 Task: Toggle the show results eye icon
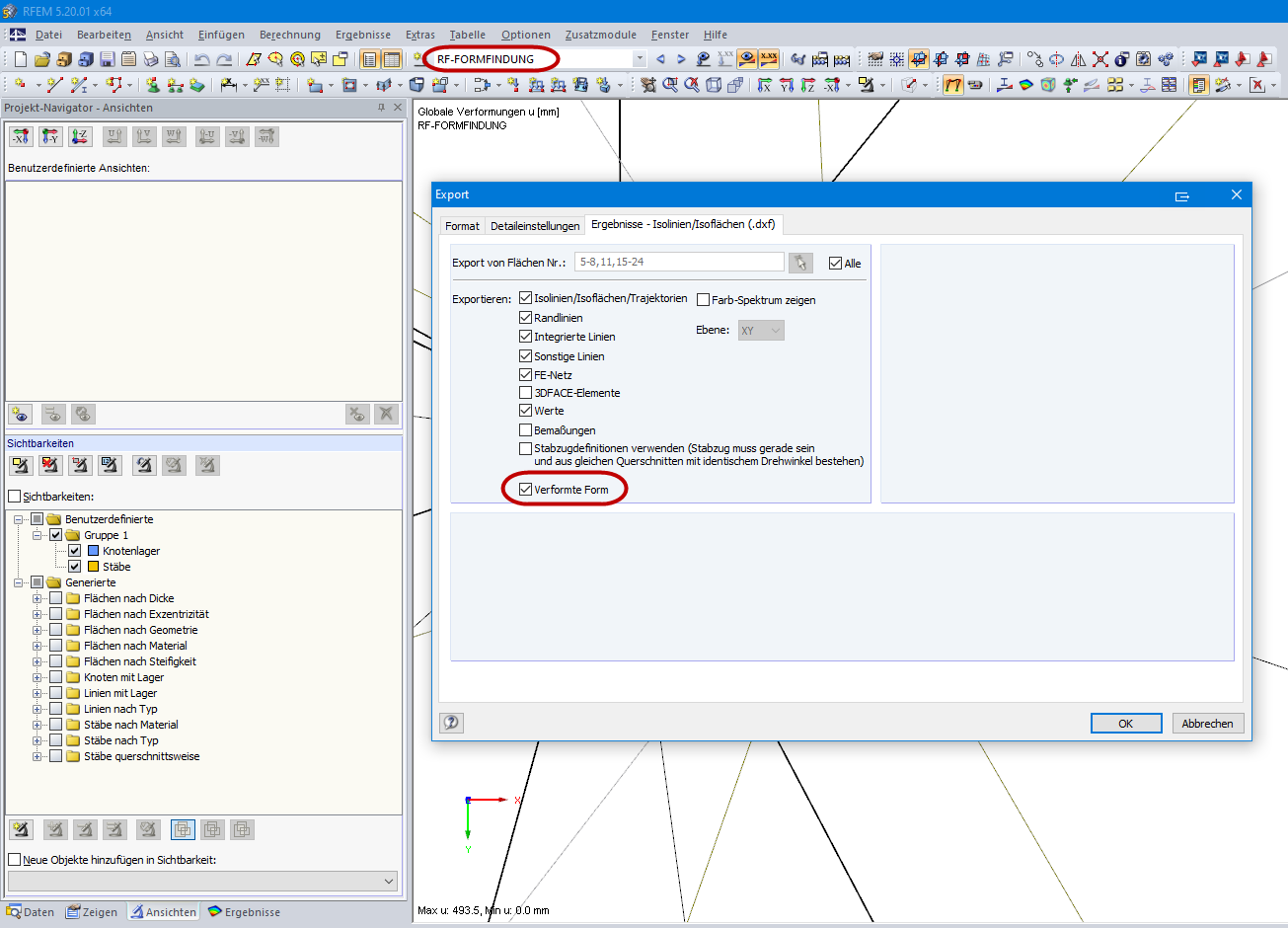click(x=746, y=59)
